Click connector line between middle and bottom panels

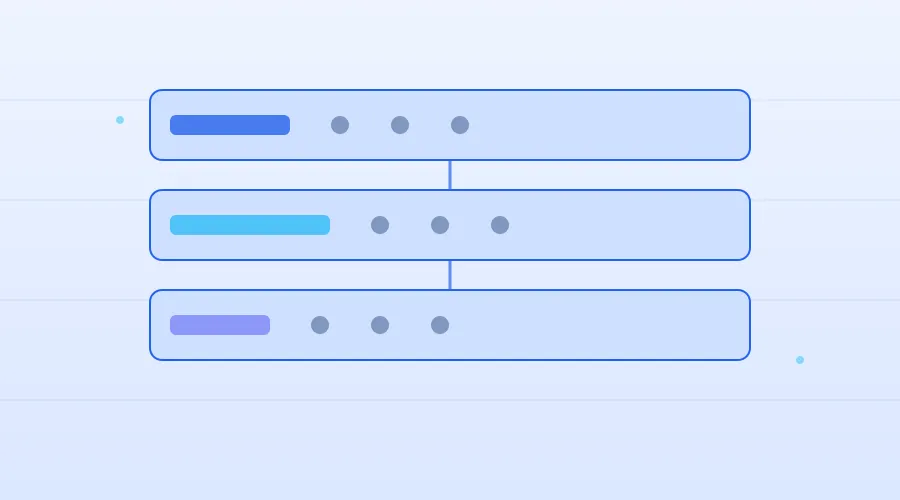tap(450, 275)
